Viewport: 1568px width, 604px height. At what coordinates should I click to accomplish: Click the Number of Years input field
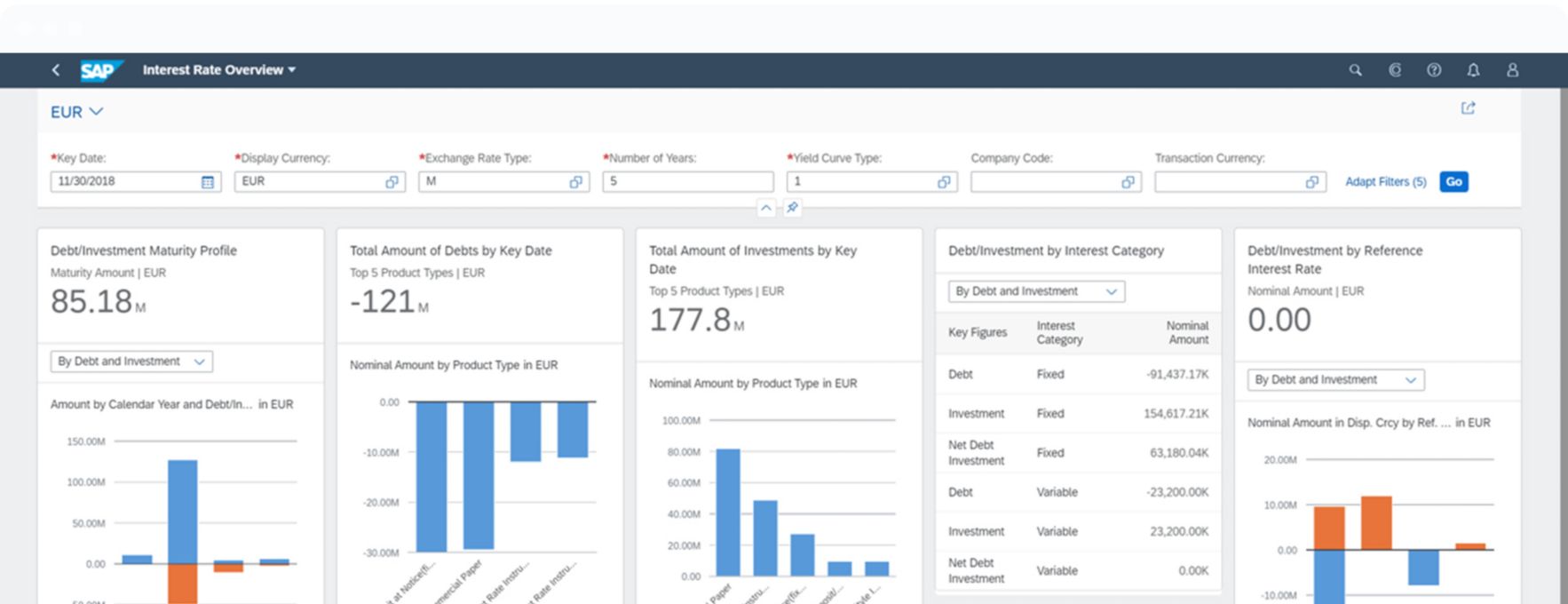point(687,182)
